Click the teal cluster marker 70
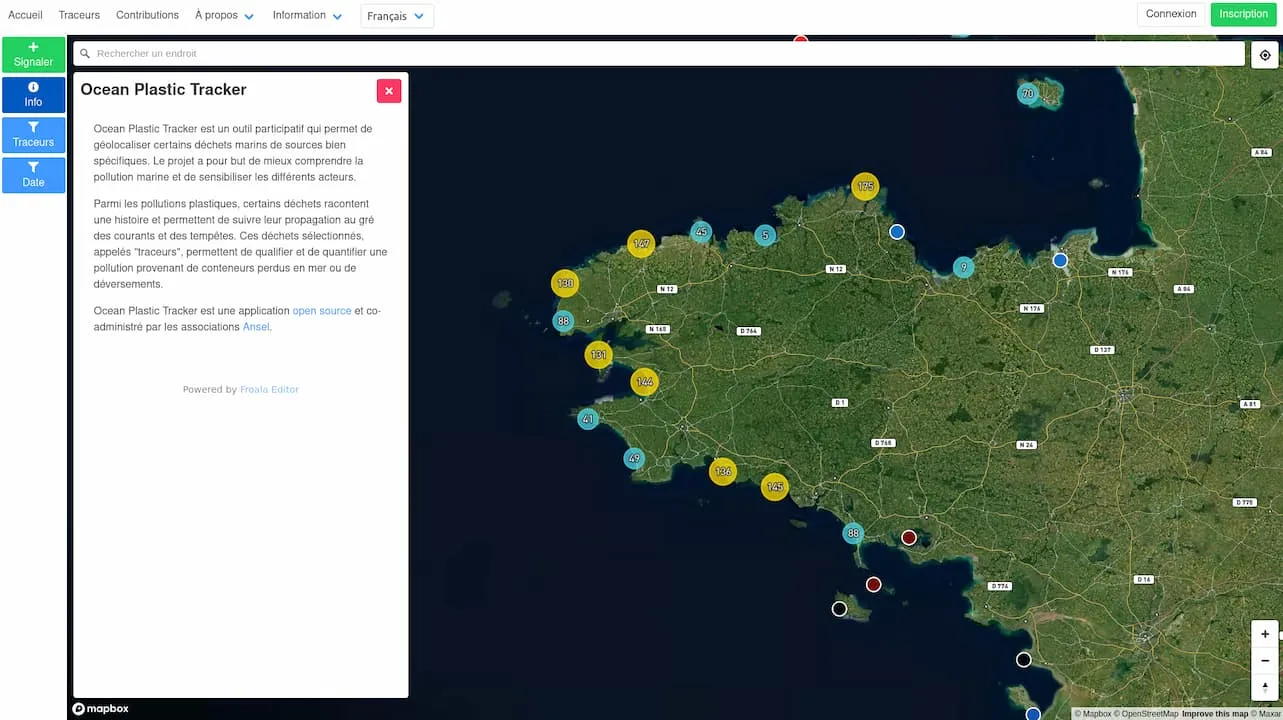Screen dimensions: 1283x720 click(1028, 94)
